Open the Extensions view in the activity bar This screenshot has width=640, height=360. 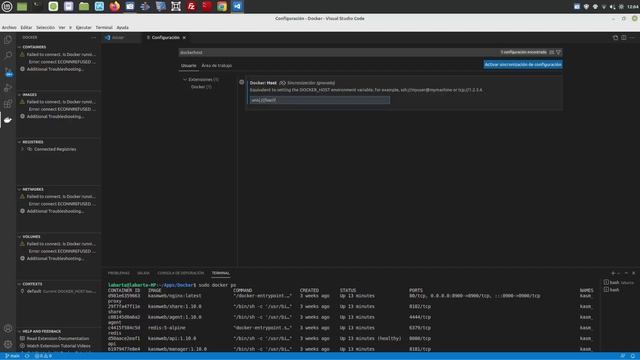click(8, 104)
